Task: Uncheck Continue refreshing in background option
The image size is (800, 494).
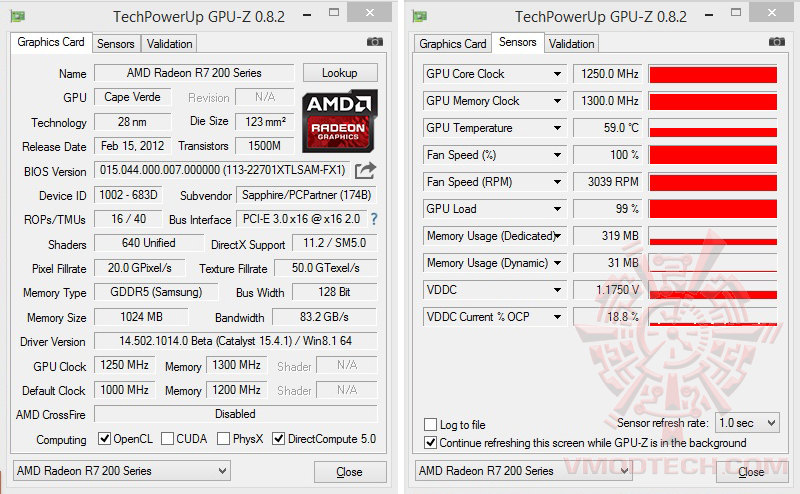Action: (x=431, y=442)
